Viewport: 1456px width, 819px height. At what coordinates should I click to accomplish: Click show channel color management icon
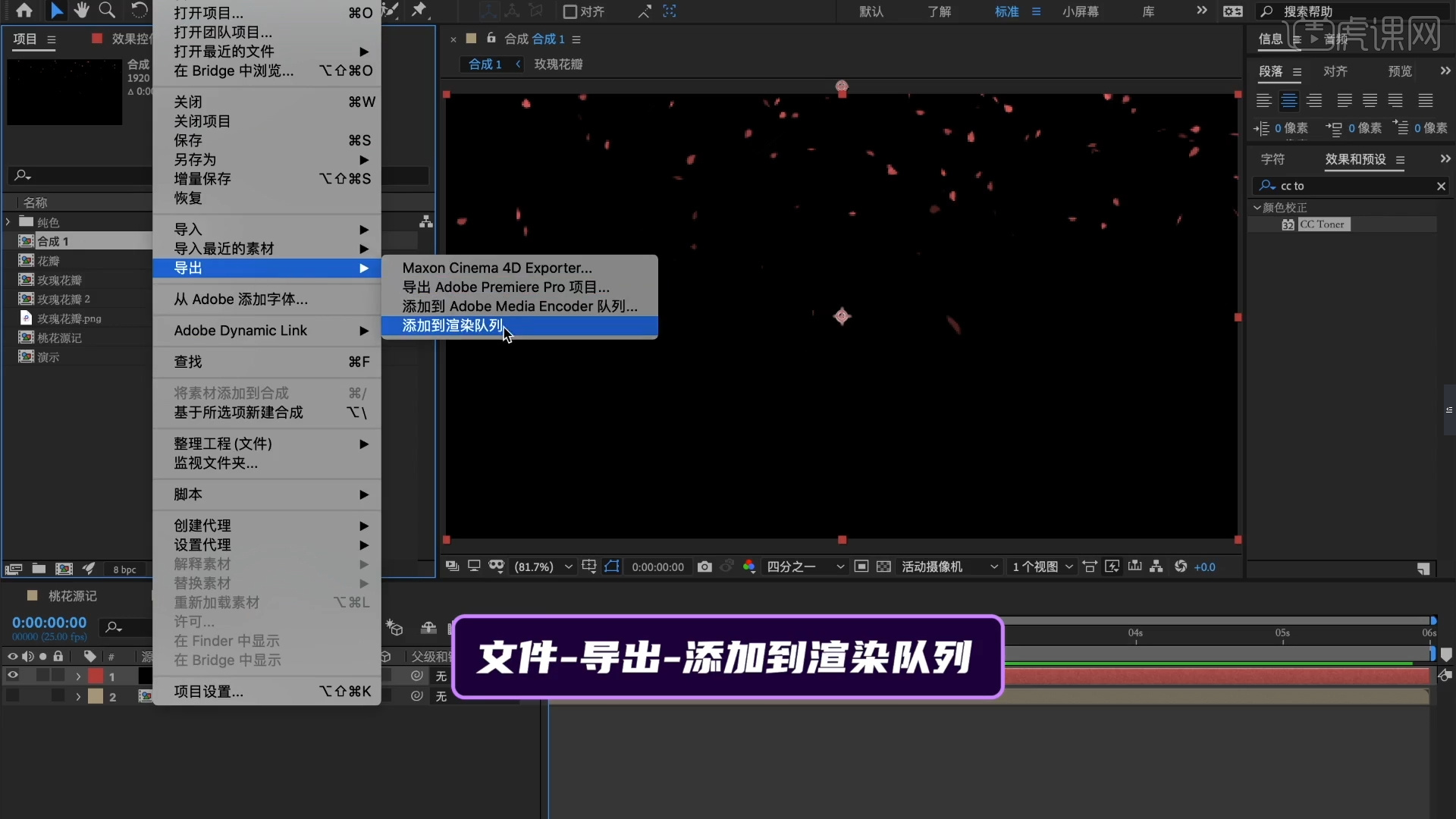click(x=749, y=566)
